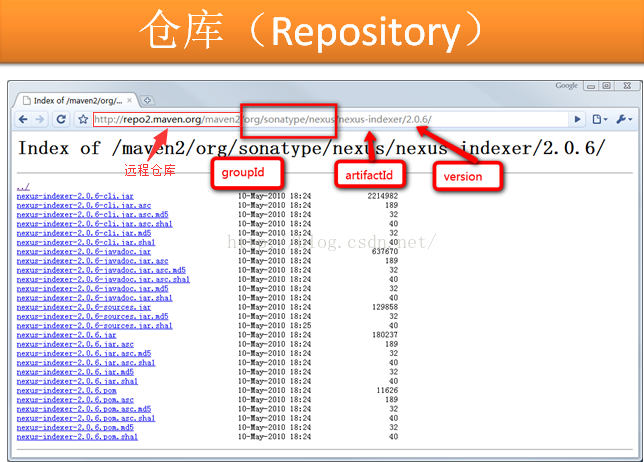
Task: Click the page heading Index of /maven2/org/sonatype
Action: click(x=312, y=148)
